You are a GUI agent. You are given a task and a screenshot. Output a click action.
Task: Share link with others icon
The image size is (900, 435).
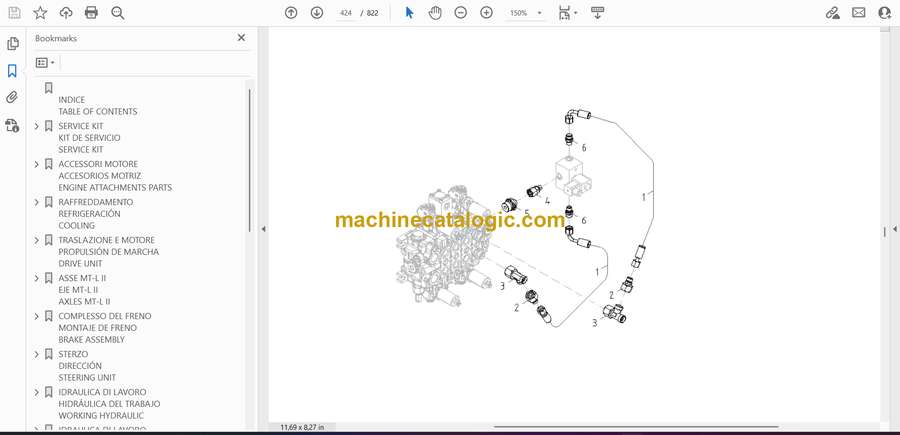click(x=833, y=13)
